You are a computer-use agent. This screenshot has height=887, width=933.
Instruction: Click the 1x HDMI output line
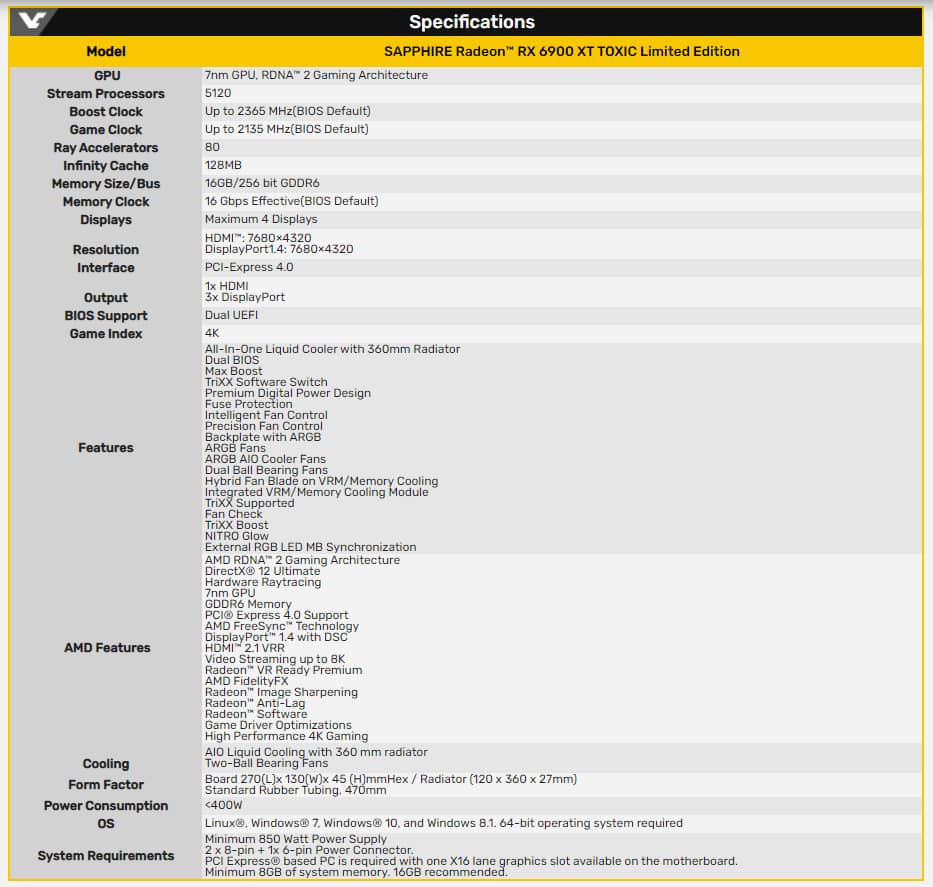[227, 286]
